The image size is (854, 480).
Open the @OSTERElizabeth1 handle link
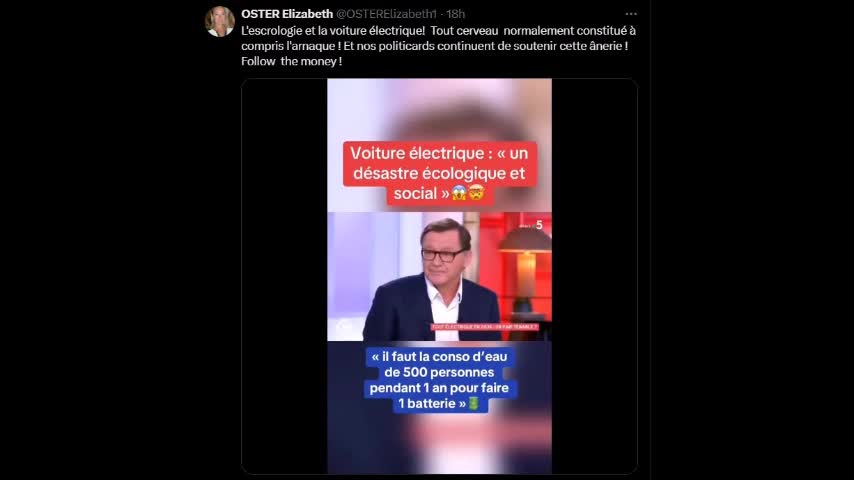(386, 14)
